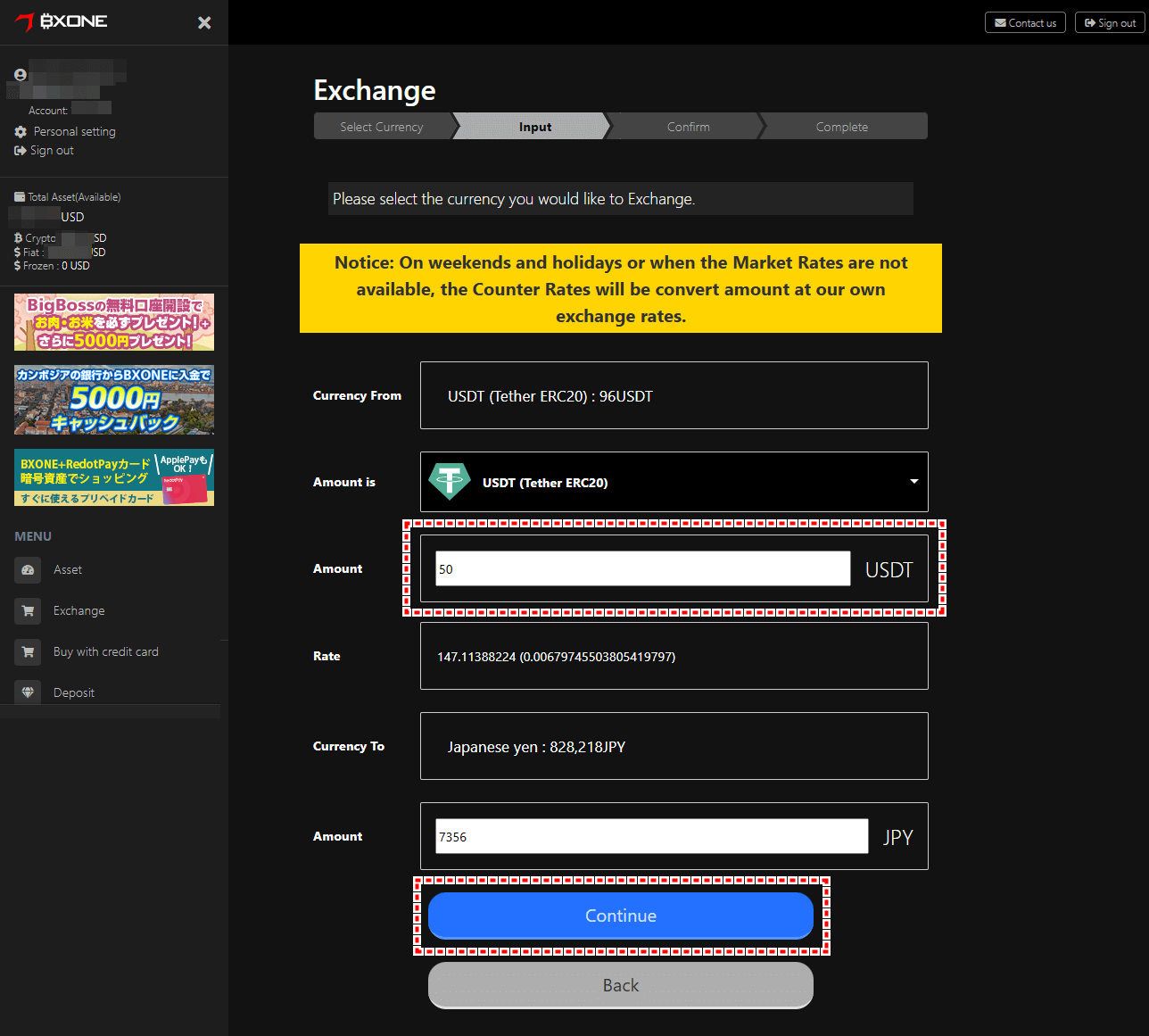Click the Back button
The height and width of the screenshot is (1036, 1149).
pos(621,985)
